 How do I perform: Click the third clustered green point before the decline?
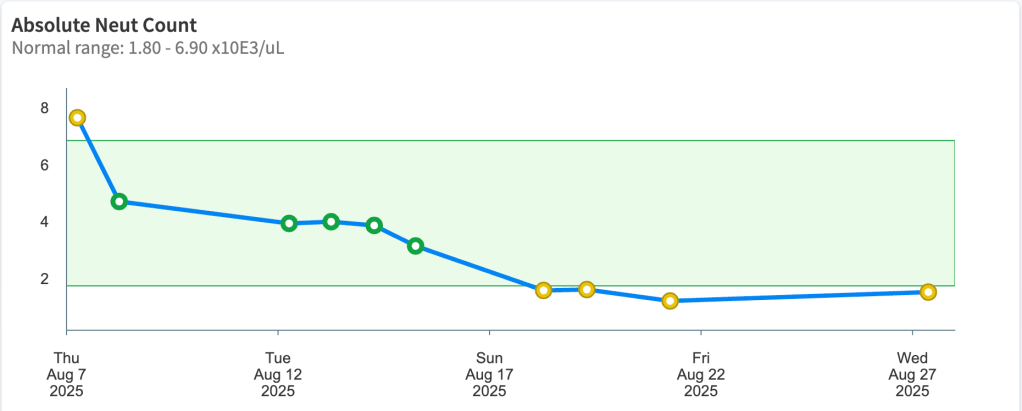pos(374,225)
